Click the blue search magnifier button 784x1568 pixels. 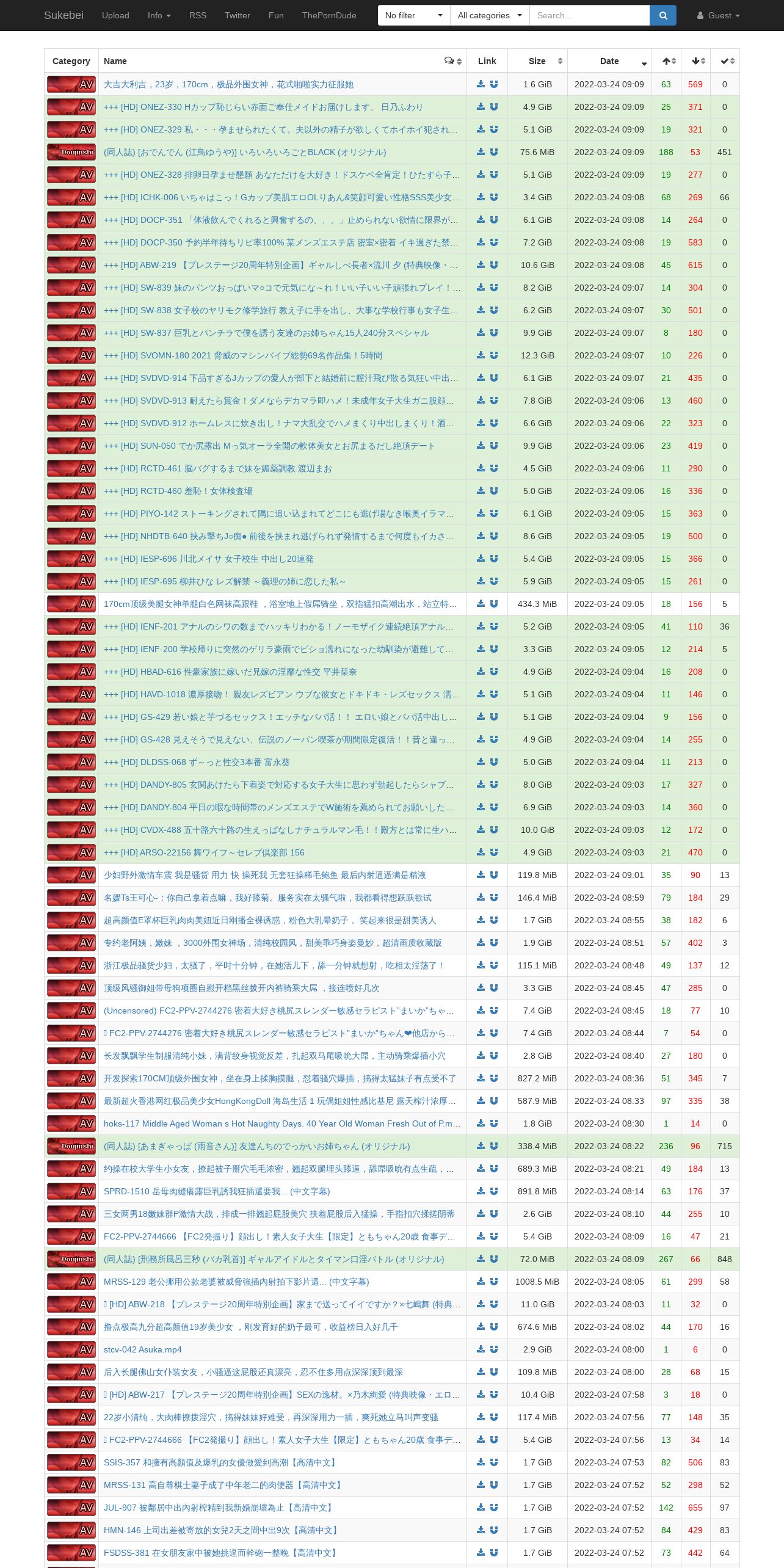[x=663, y=15]
